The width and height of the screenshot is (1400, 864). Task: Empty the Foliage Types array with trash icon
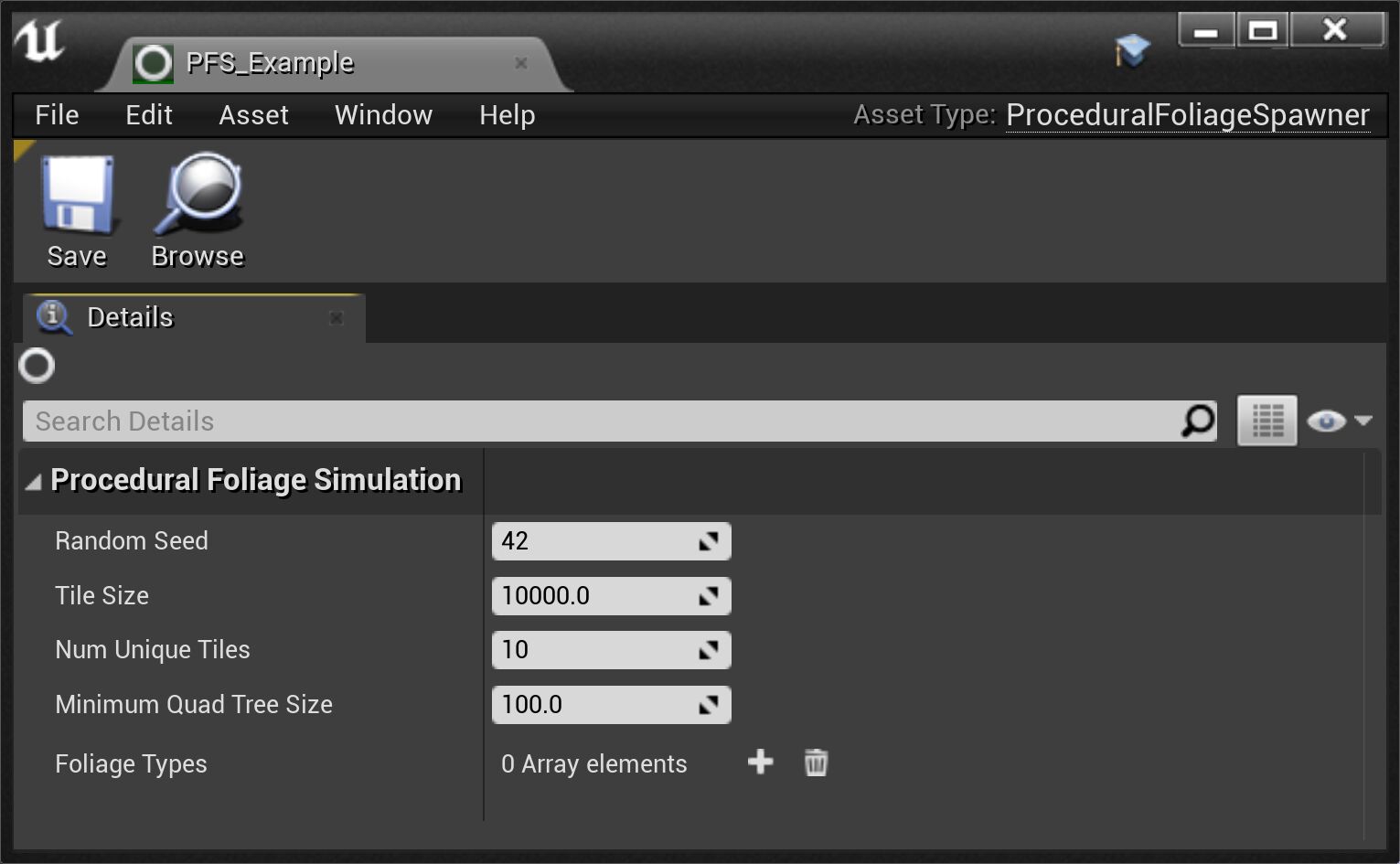[816, 762]
